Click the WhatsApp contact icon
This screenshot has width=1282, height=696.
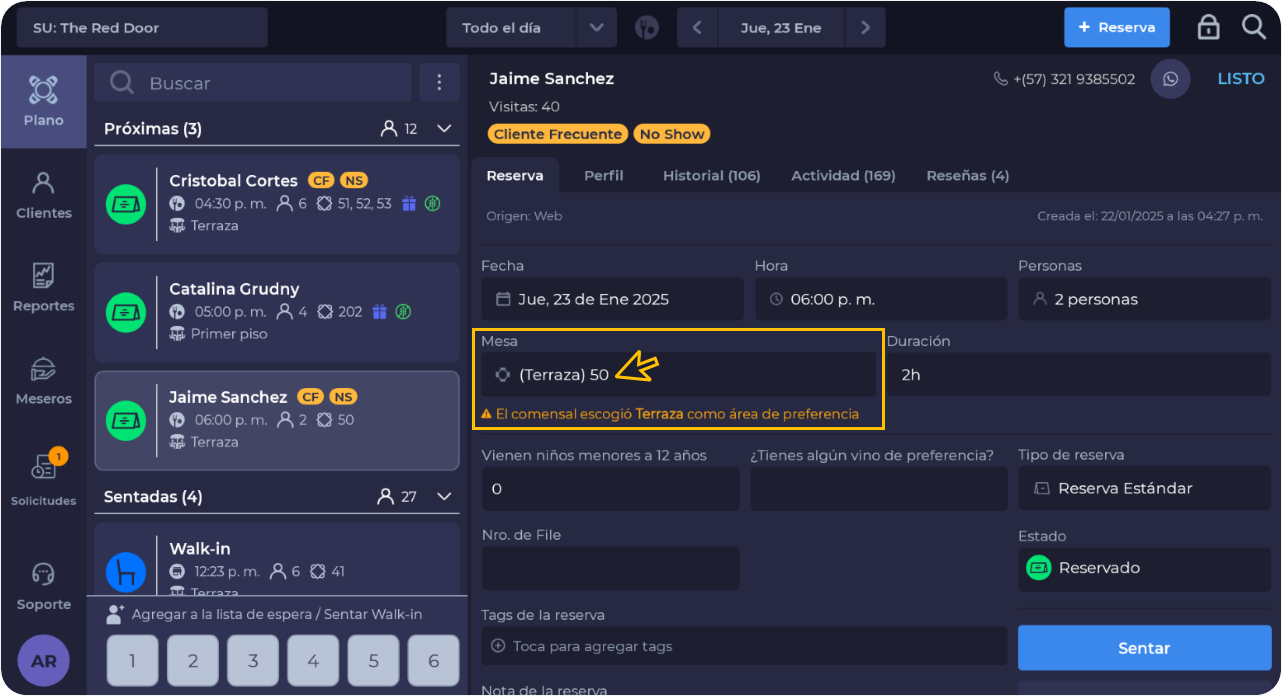1170,79
